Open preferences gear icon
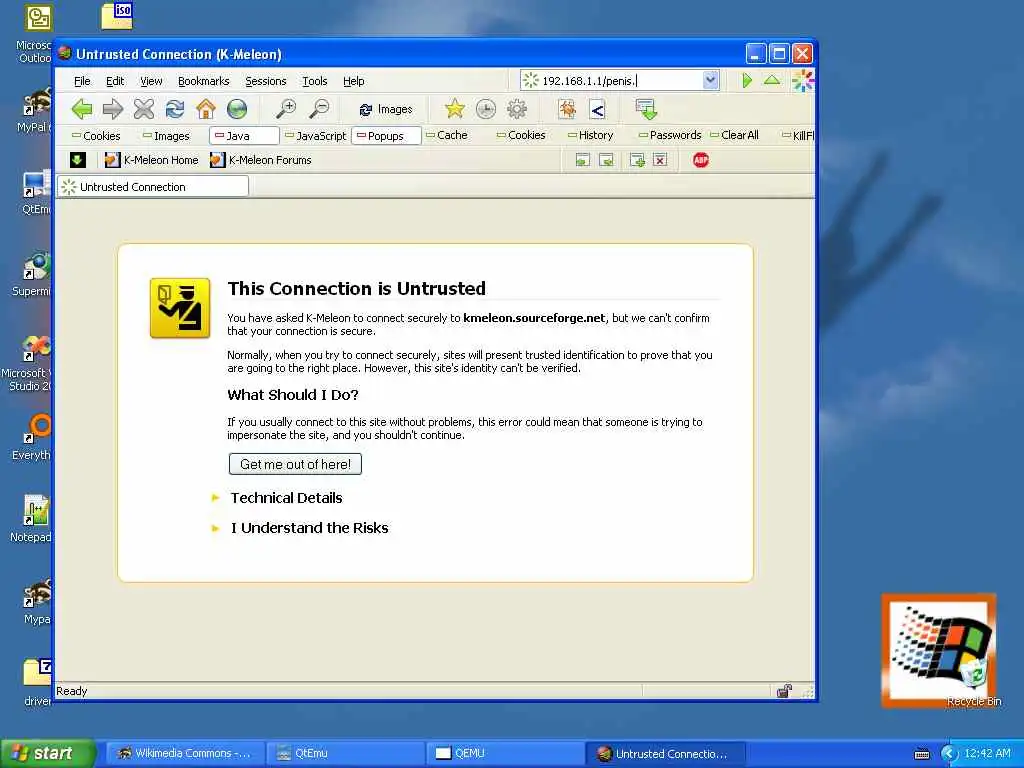Viewport: 1024px width, 768px height. [x=517, y=109]
